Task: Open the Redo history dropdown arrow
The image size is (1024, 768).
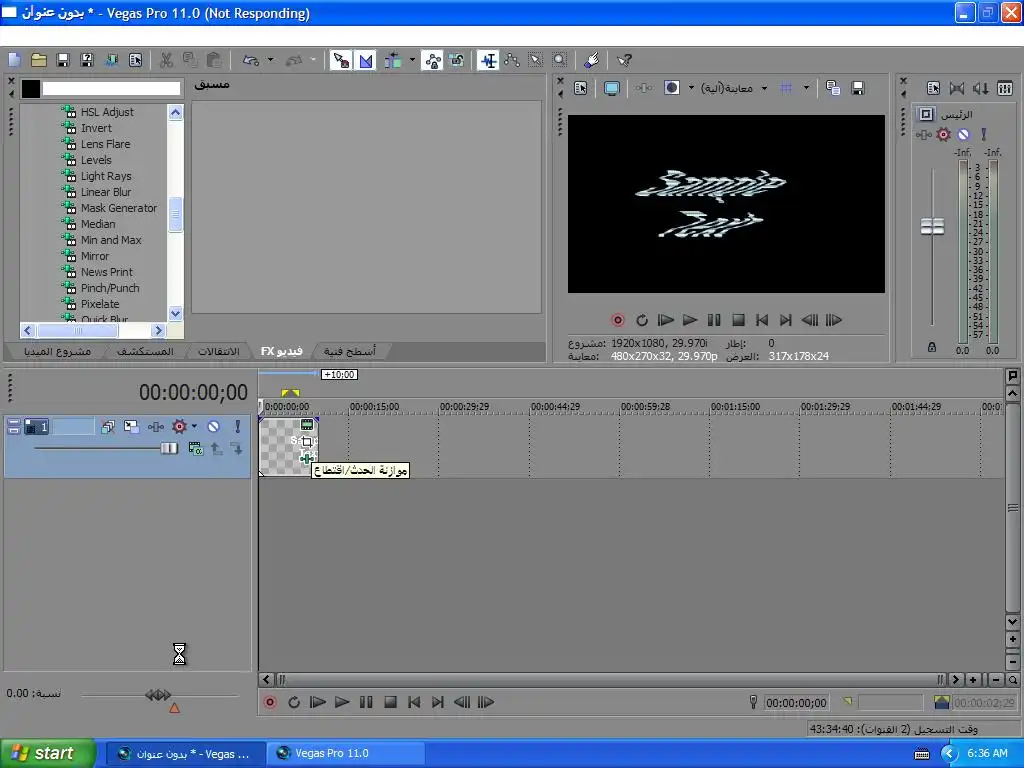Action: 313,60
